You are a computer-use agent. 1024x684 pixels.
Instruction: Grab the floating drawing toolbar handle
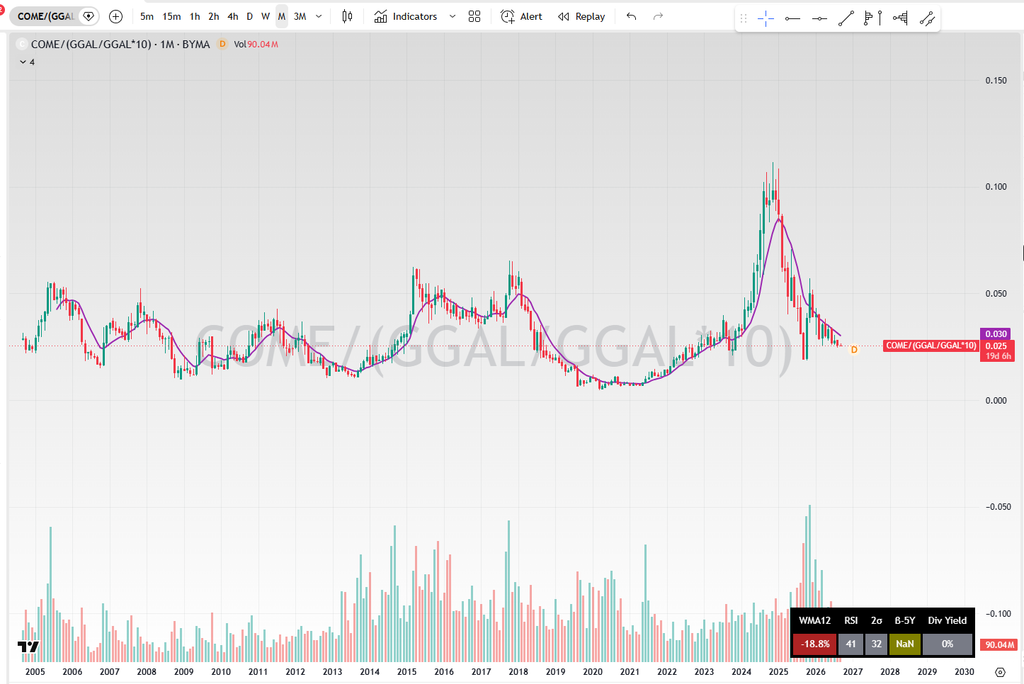click(743, 18)
